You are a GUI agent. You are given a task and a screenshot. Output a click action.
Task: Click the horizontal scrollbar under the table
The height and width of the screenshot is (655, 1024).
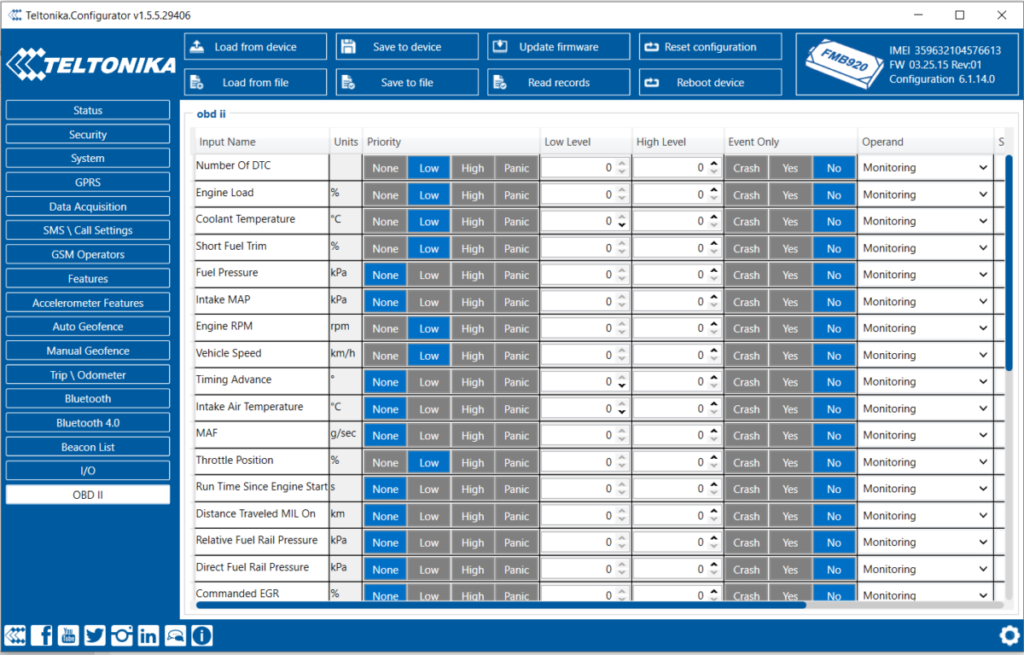(500, 604)
